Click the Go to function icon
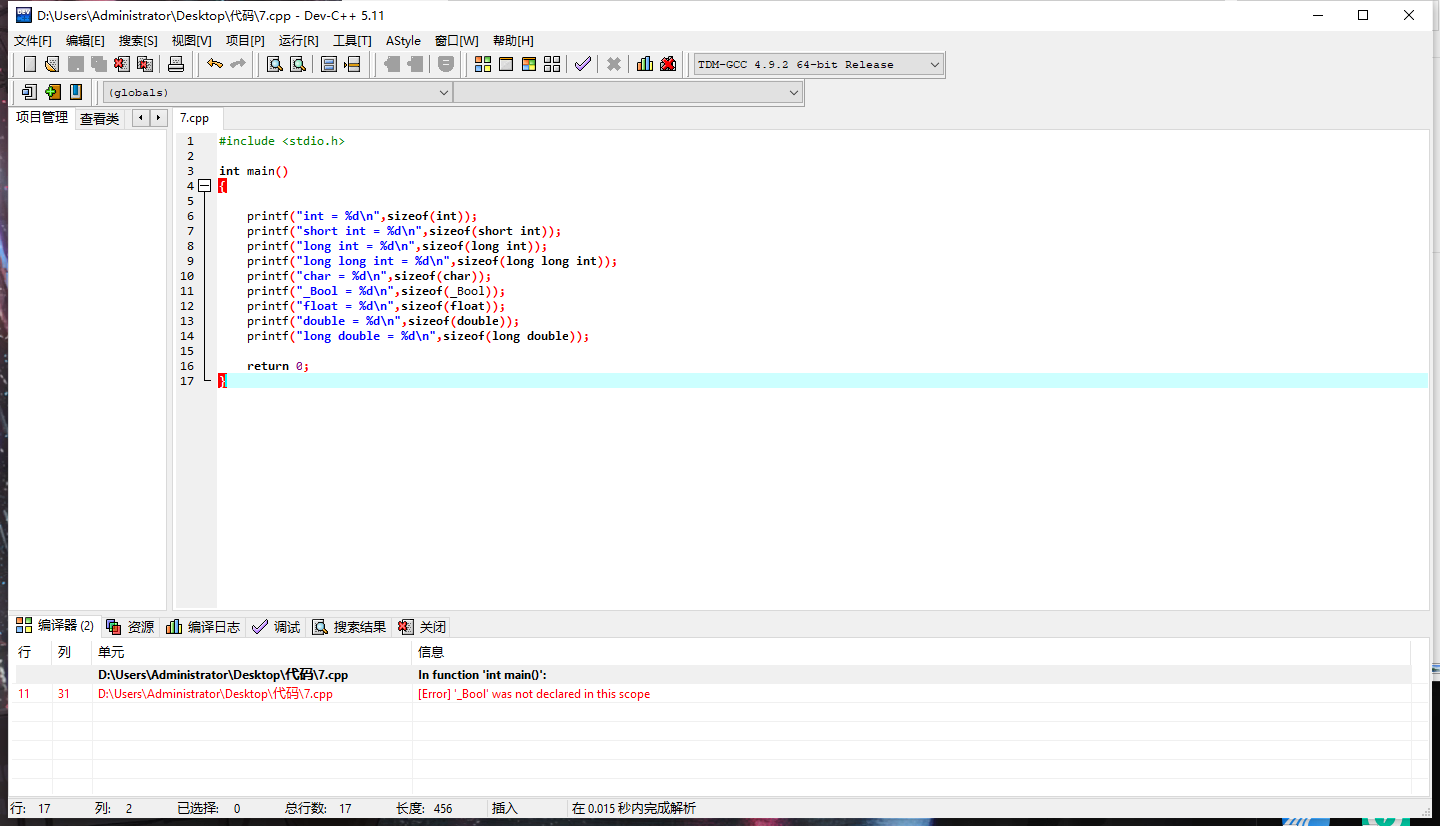The image size is (1440, 826). pos(329,64)
